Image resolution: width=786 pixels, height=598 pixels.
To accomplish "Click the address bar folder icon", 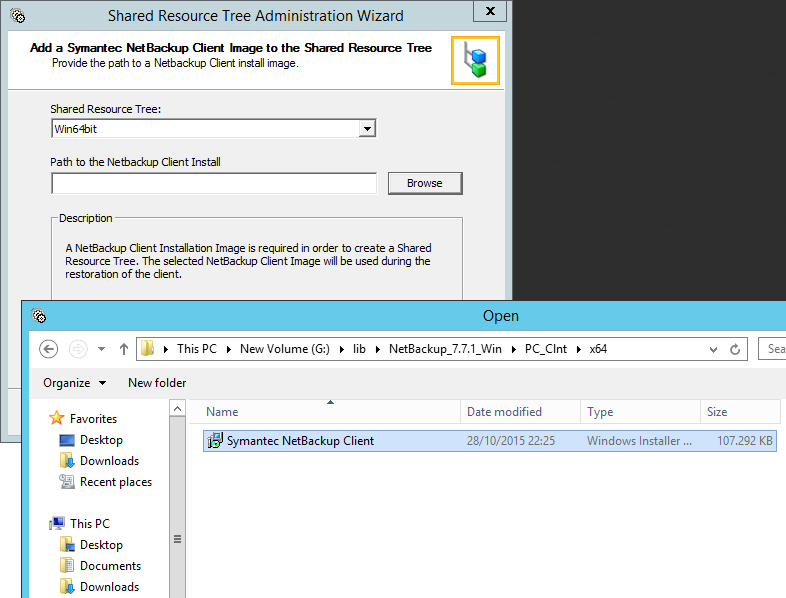I will (x=147, y=349).
